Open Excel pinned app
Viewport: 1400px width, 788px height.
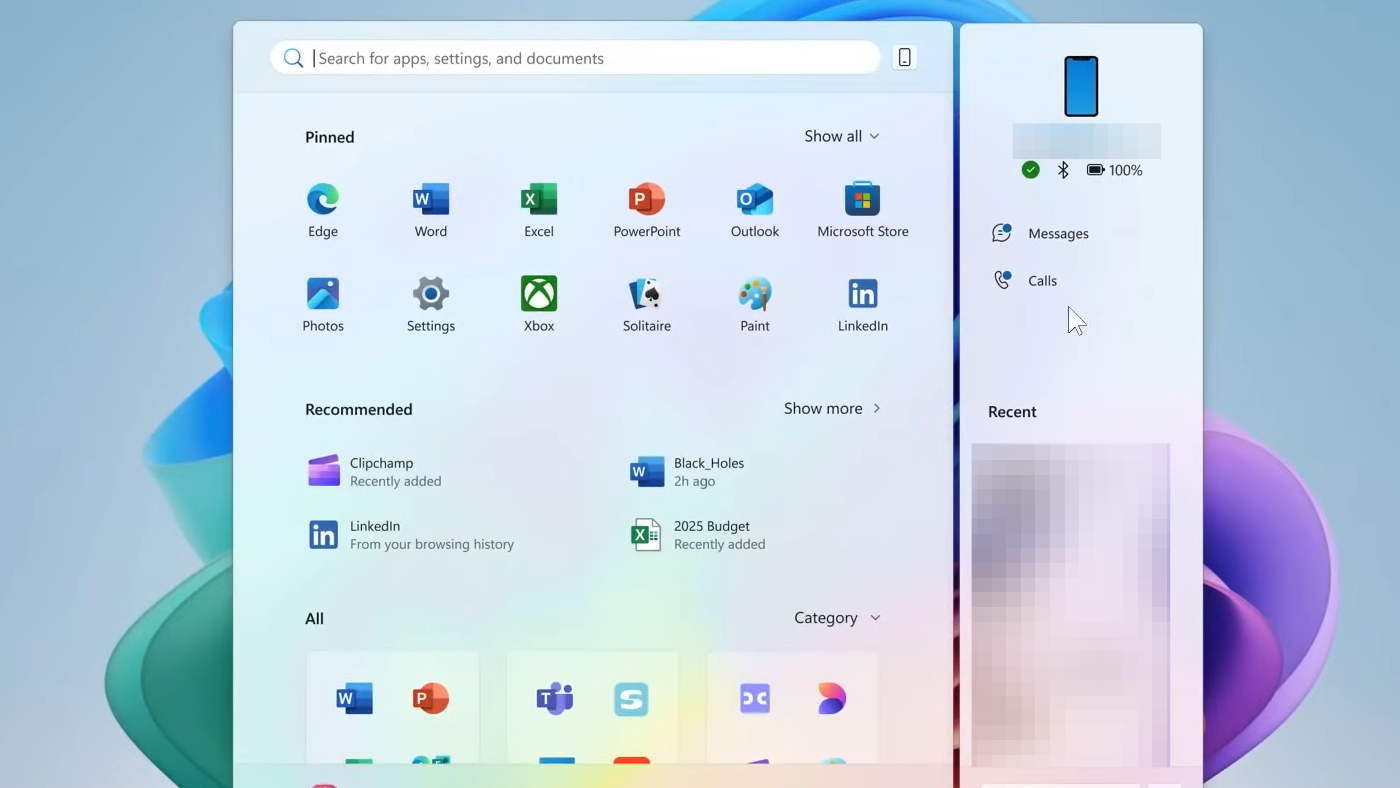point(538,210)
